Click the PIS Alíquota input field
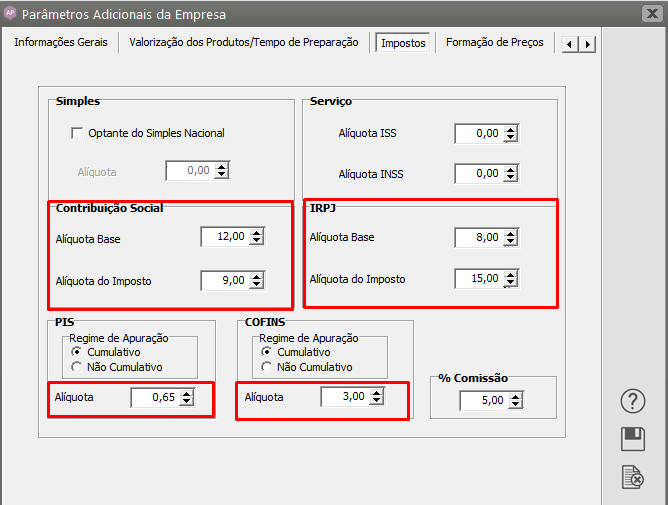Image resolution: width=668 pixels, height=505 pixels. tap(154, 398)
